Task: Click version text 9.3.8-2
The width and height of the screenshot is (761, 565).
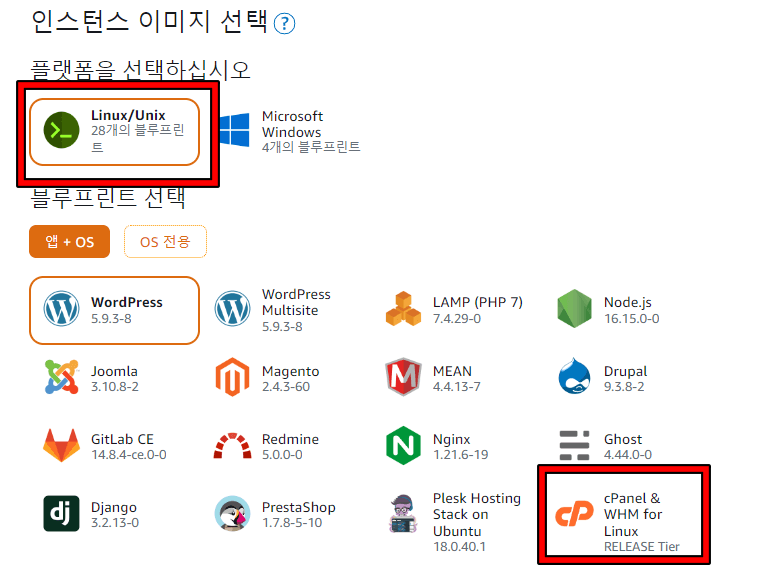Action: [624, 387]
